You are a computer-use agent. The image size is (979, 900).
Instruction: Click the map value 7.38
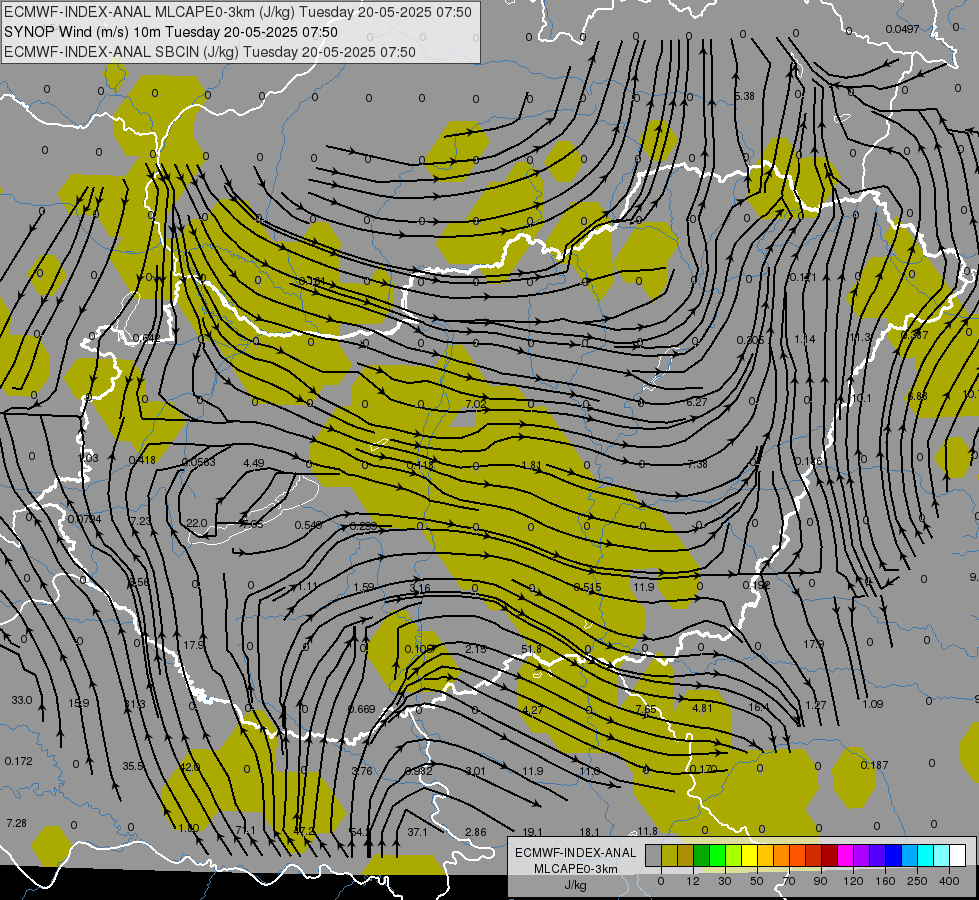[697, 464]
